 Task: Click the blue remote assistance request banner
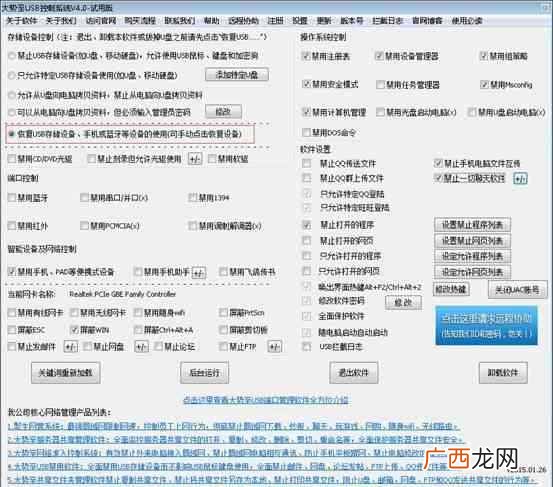(486, 325)
